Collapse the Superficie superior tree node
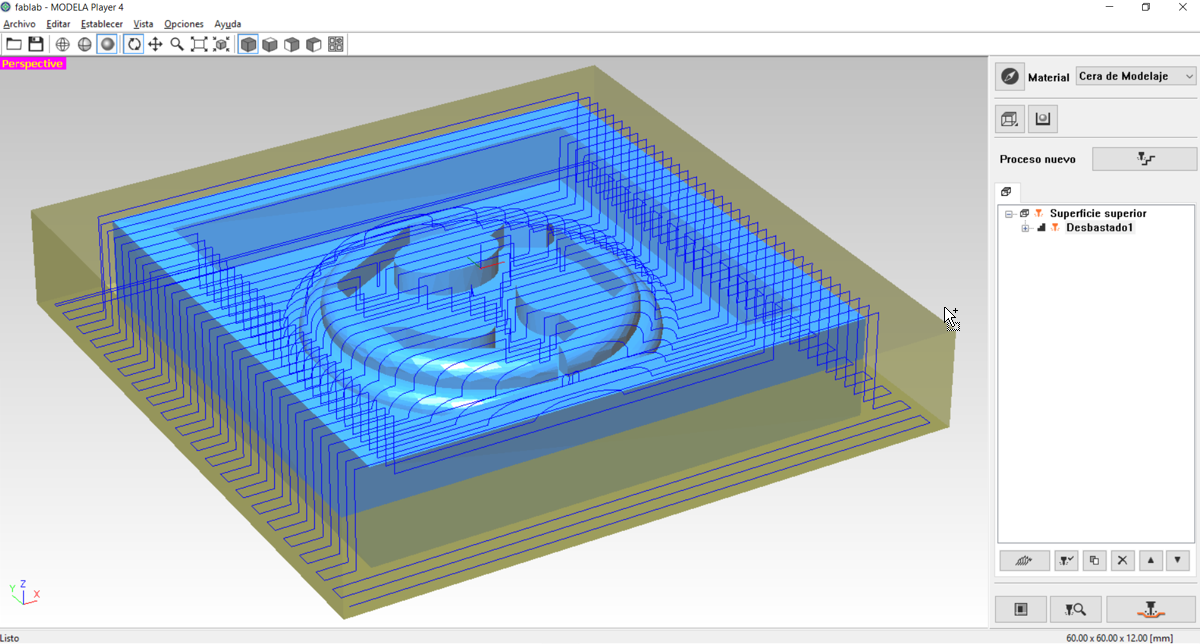The image size is (1200, 644). tap(1010, 214)
